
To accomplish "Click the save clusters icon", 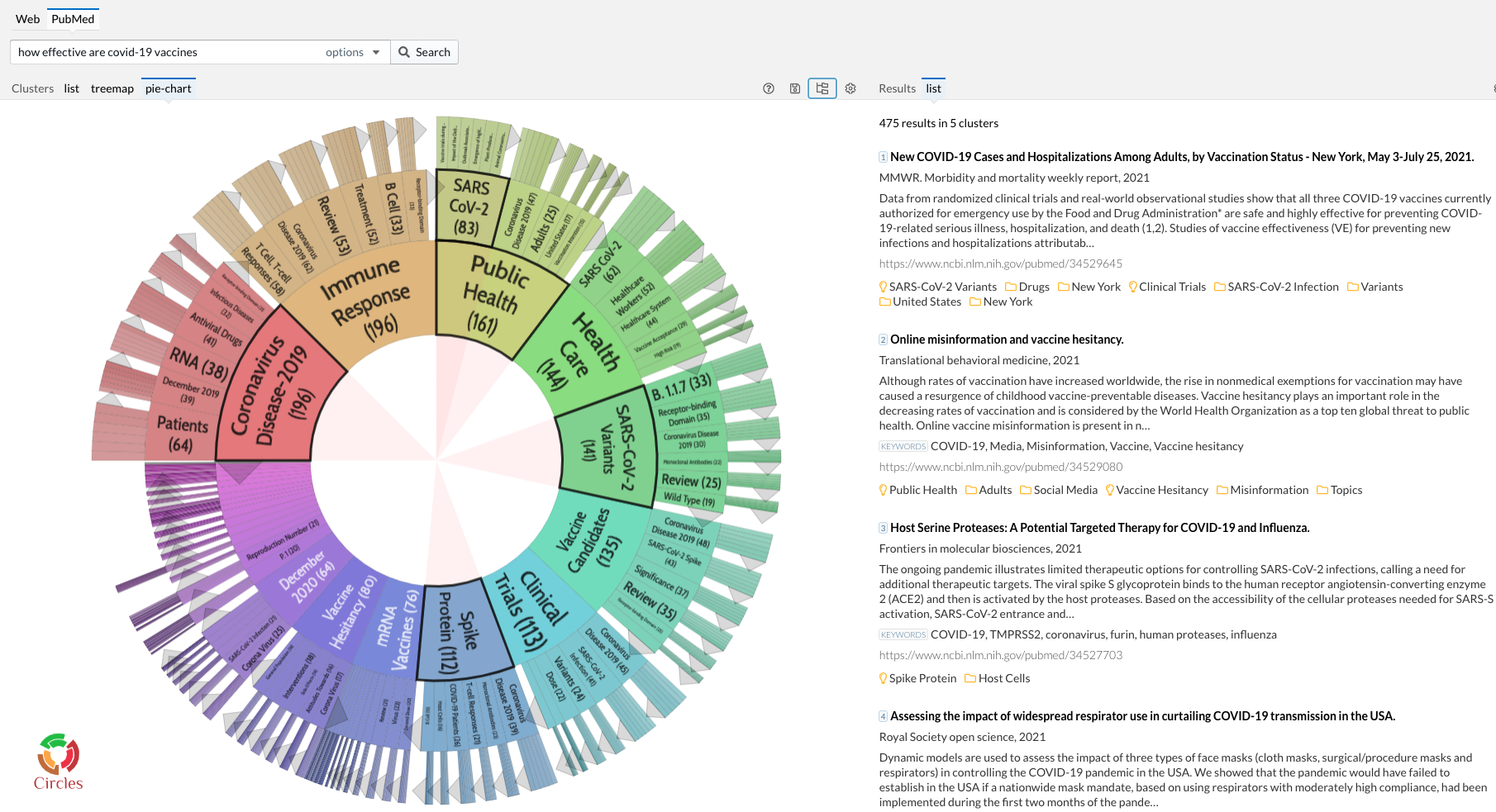I will (795, 88).
